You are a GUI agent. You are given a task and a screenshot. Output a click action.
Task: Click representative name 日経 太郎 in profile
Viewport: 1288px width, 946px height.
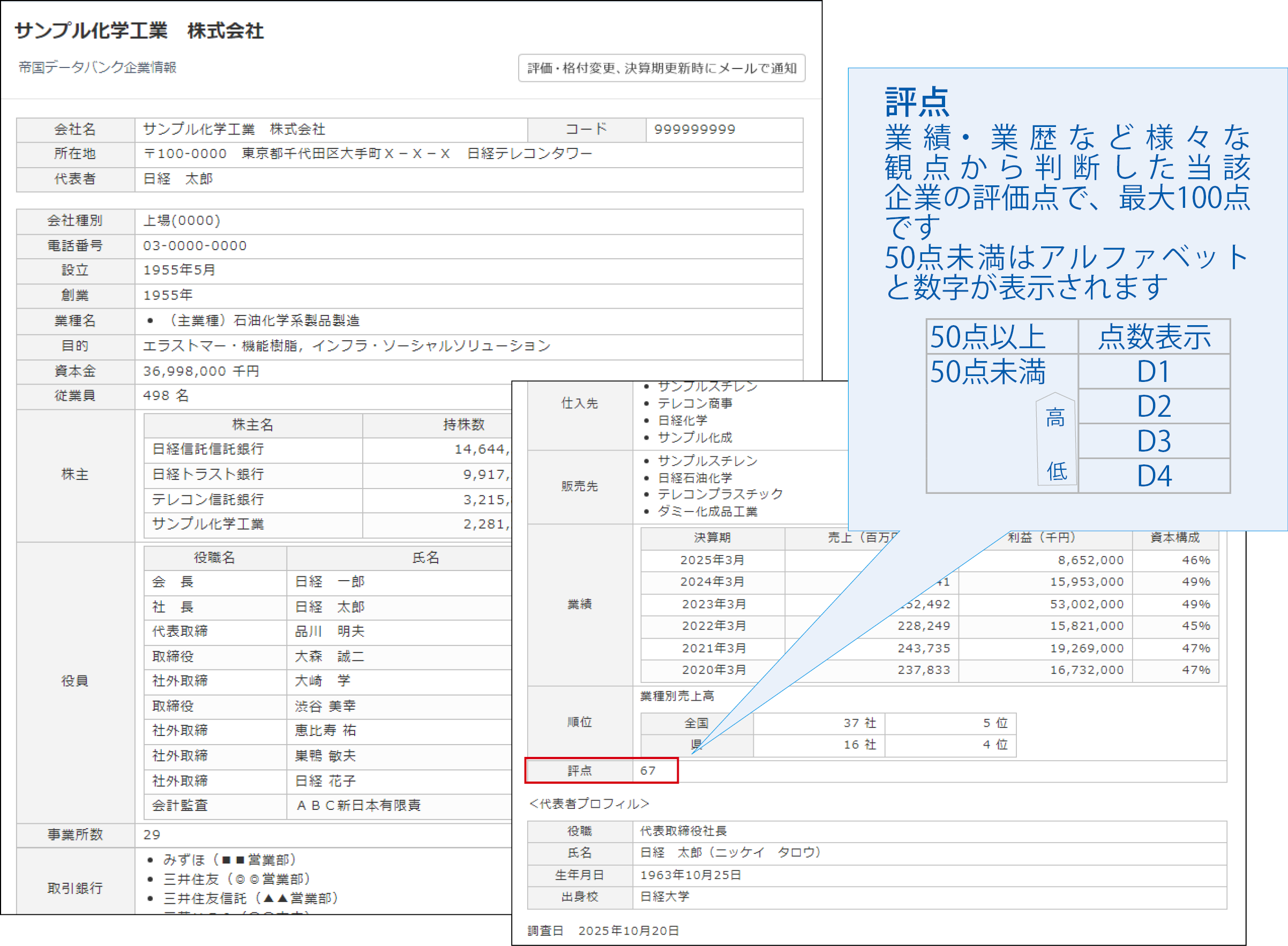point(729,853)
